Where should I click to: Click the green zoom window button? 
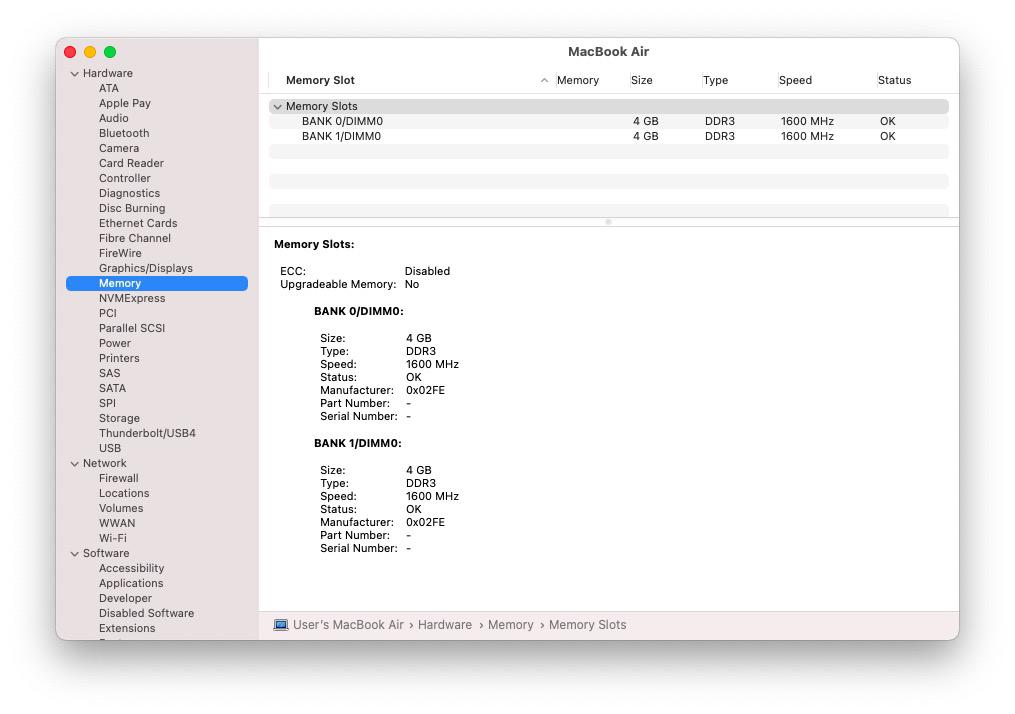pyautogui.click(x=110, y=52)
